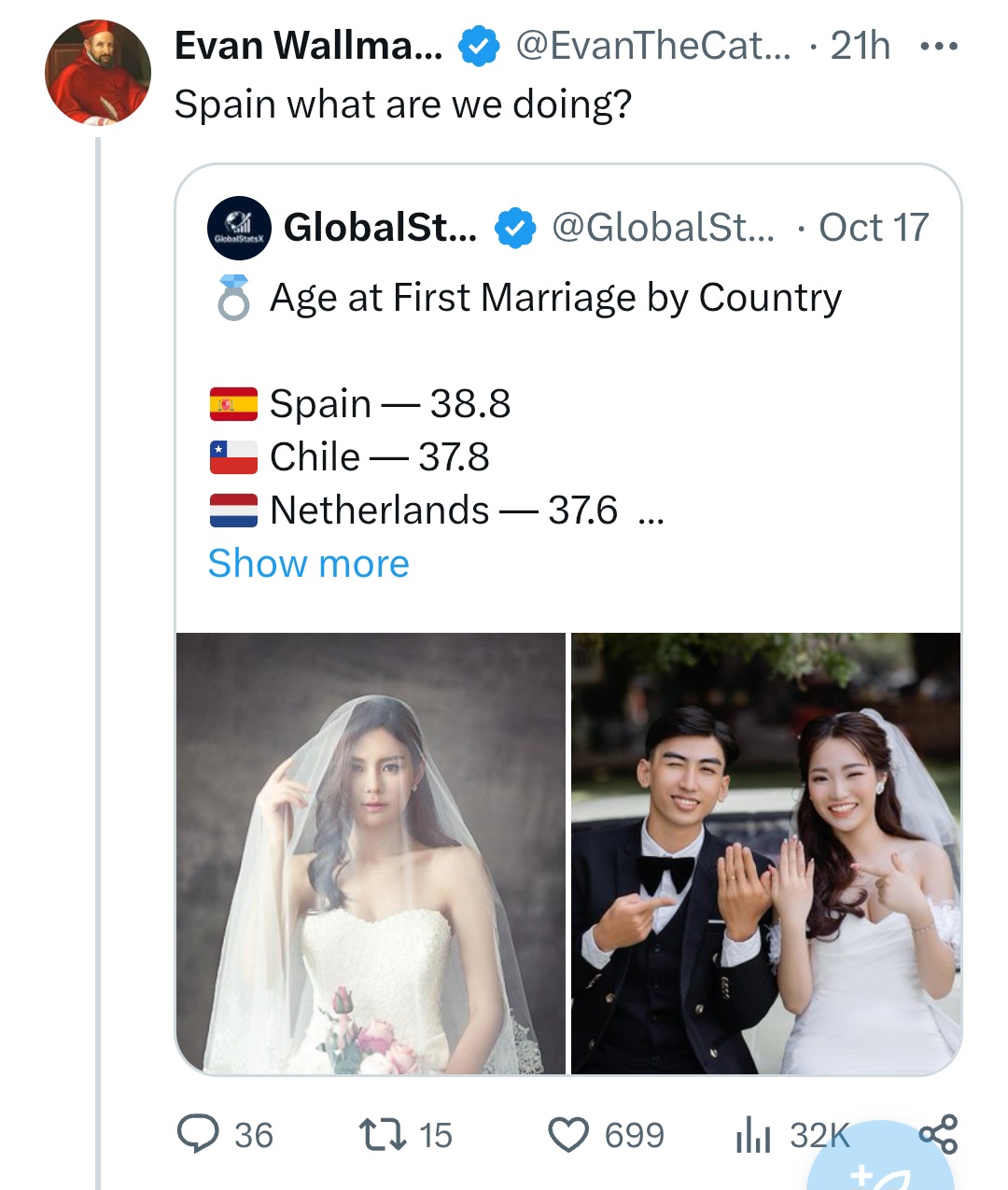Open the GlobalStats profile logo
Screen dimensions: 1008x1190
coord(239,228)
